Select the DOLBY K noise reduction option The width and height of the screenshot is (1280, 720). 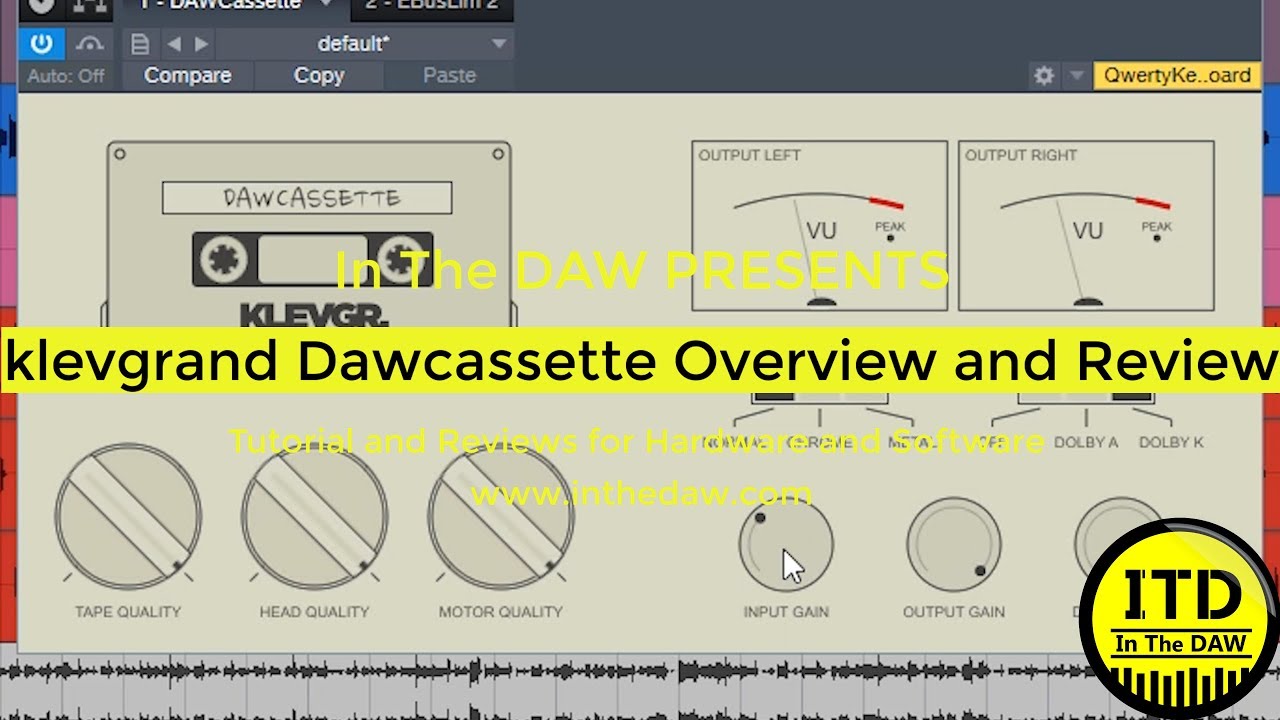click(x=1171, y=442)
